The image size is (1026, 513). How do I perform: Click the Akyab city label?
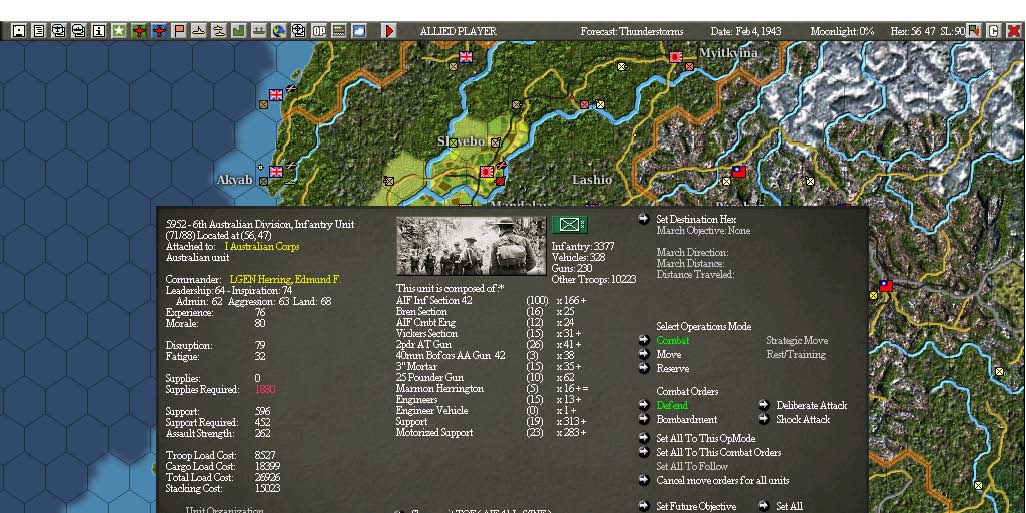pyautogui.click(x=234, y=179)
